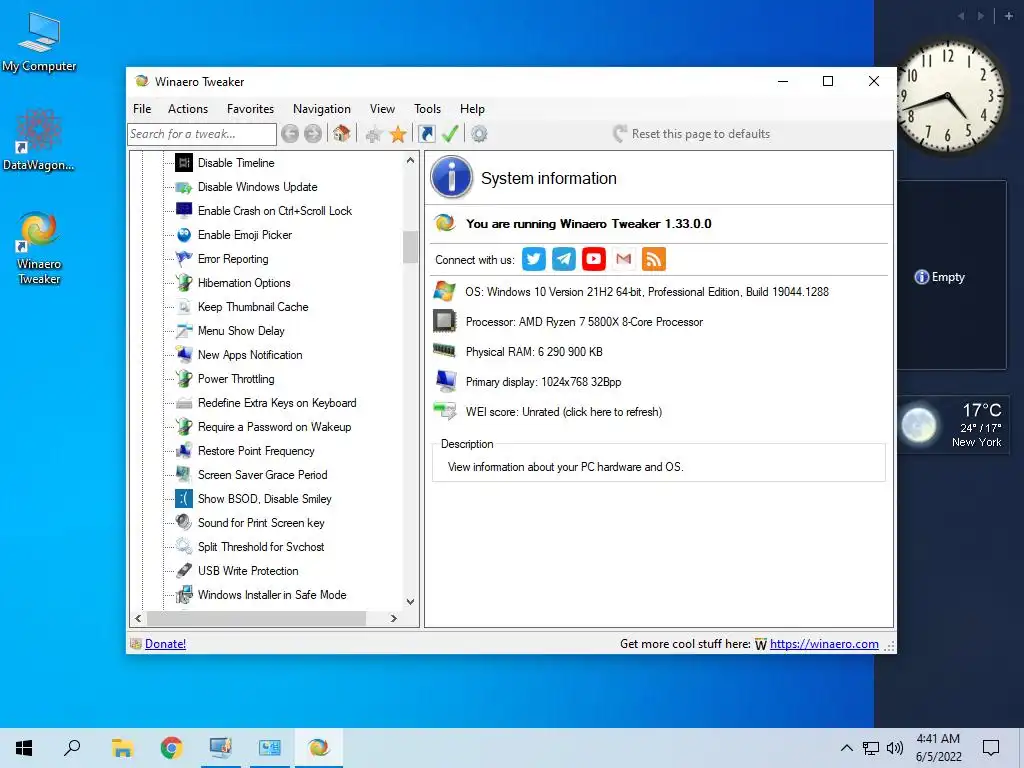Open the Actions menu
This screenshot has width=1024, height=768.
188,109
